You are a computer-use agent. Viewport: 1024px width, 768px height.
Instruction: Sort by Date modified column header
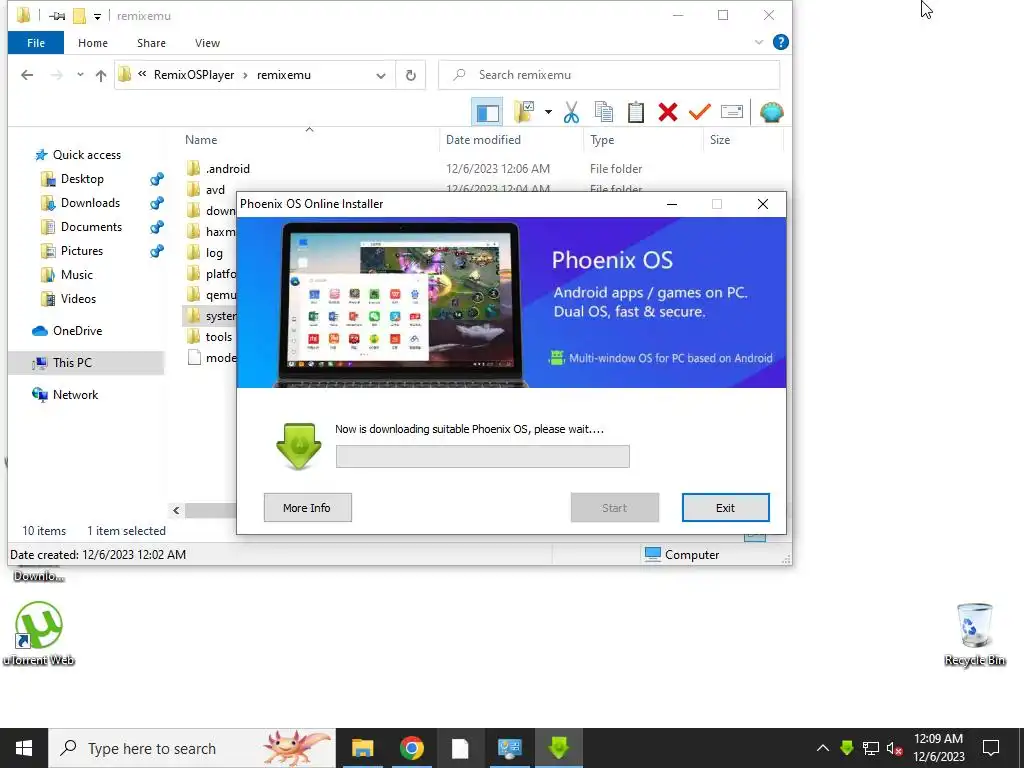[483, 140]
